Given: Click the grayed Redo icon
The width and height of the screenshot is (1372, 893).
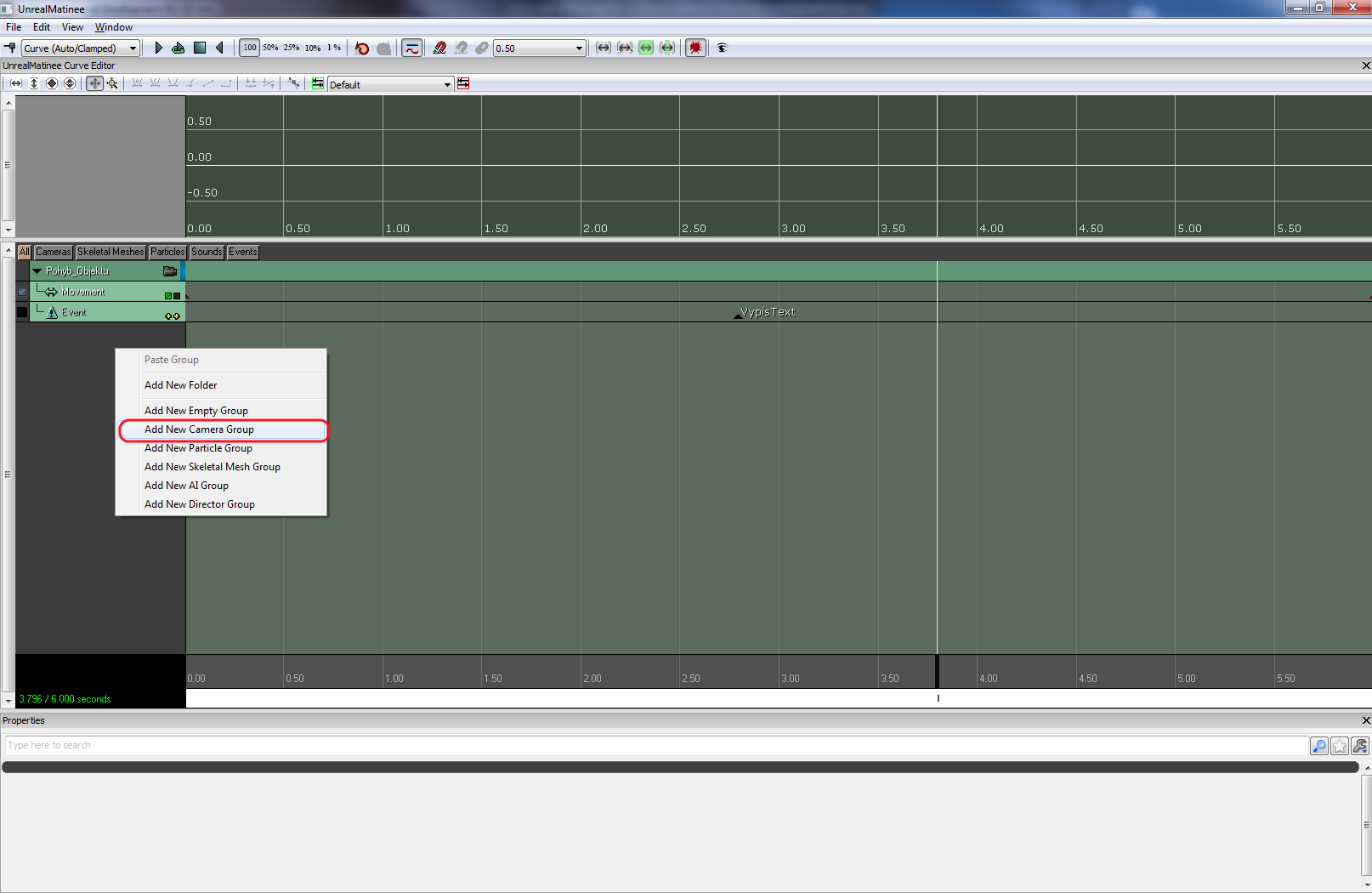Looking at the screenshot, I should pos(383,48).
